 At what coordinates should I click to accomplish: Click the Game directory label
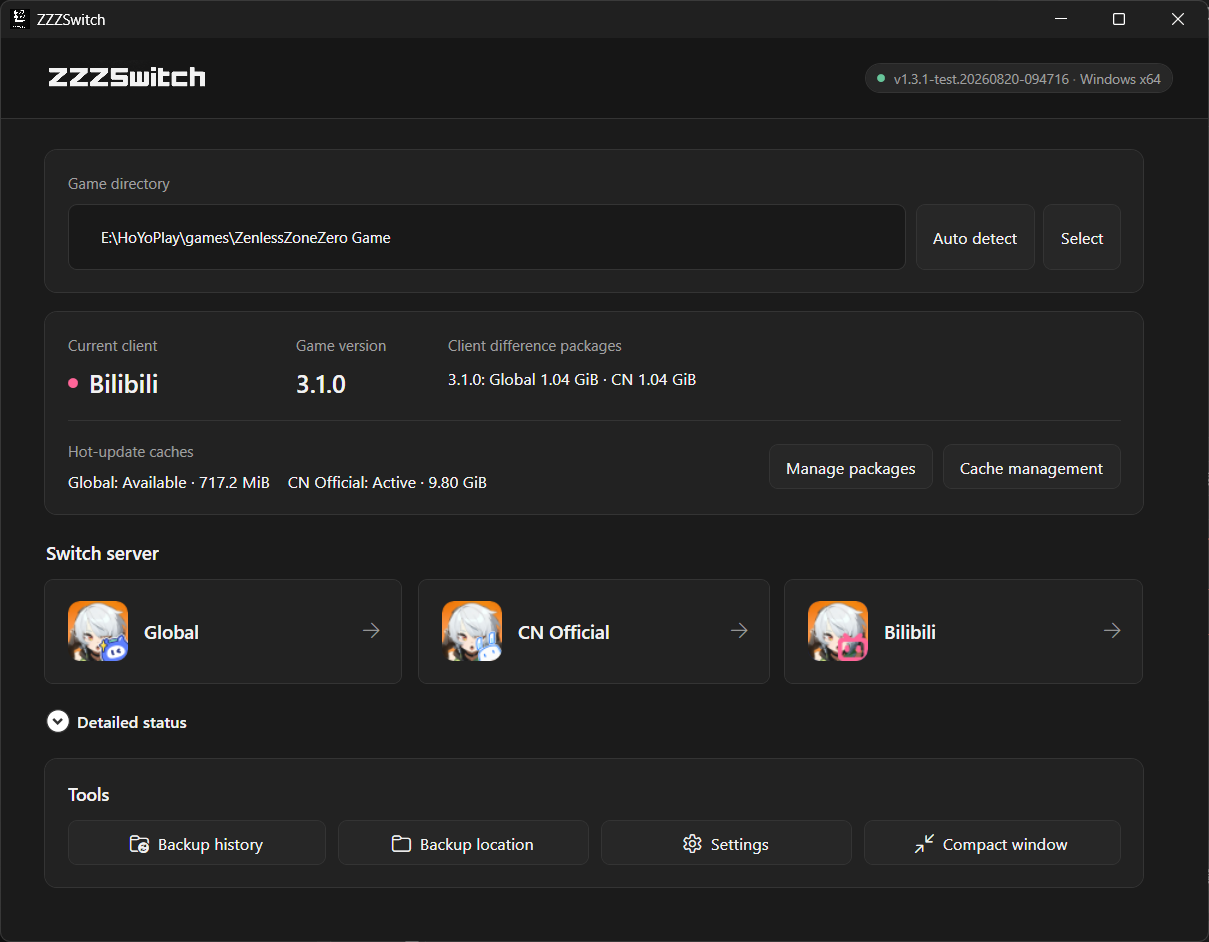click(119, 184)
